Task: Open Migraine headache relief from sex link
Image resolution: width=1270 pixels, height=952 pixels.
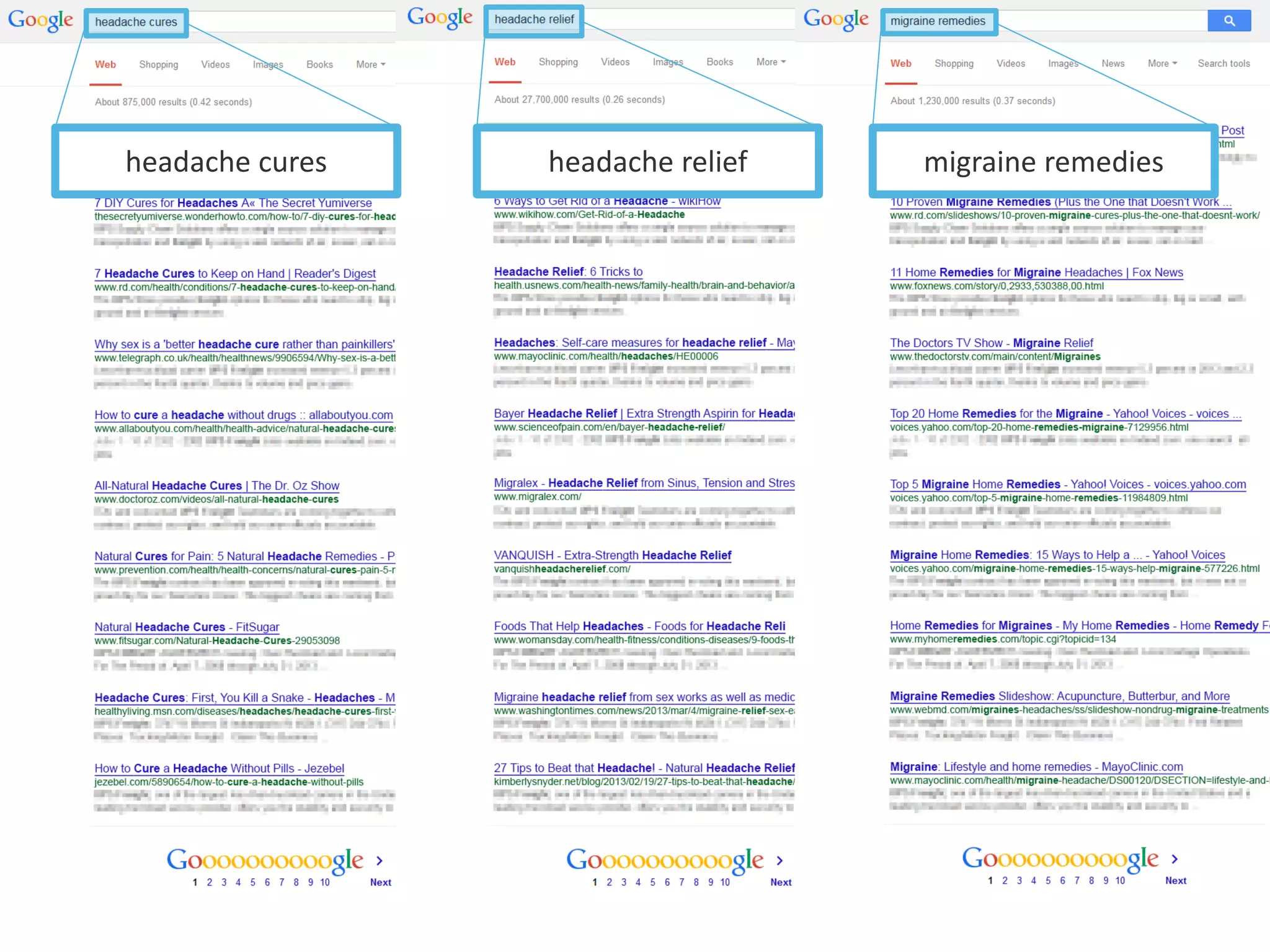Action: coord(644,697)
